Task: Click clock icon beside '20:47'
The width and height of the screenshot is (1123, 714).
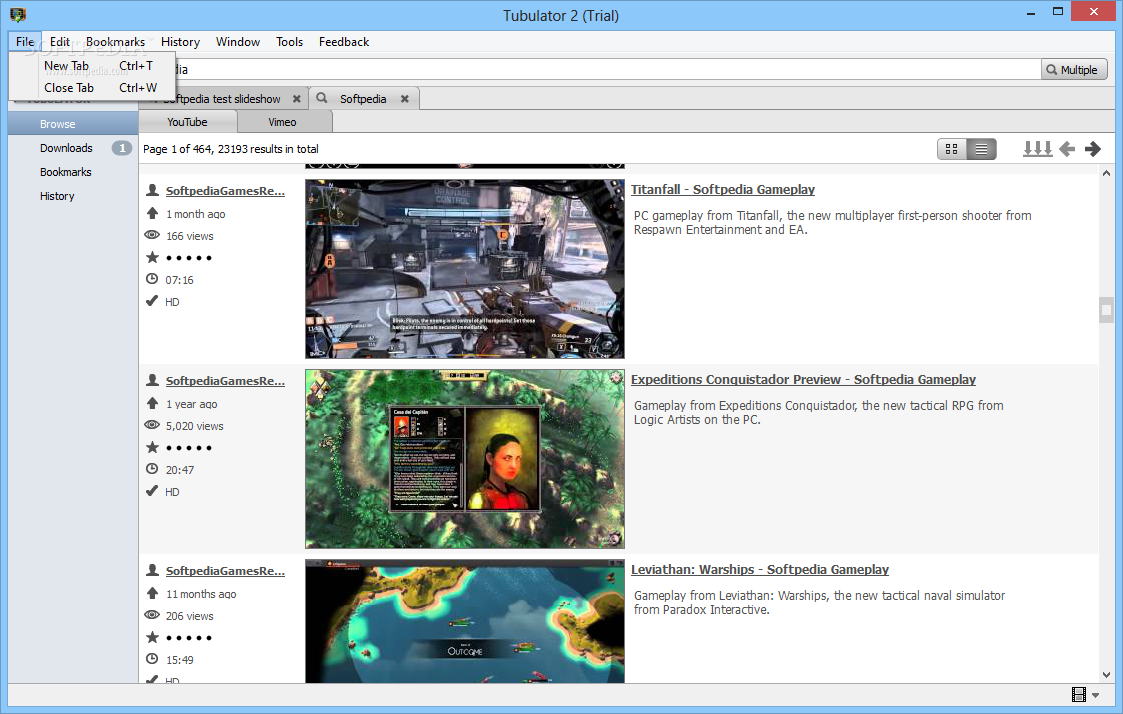Action: (152, 469)
